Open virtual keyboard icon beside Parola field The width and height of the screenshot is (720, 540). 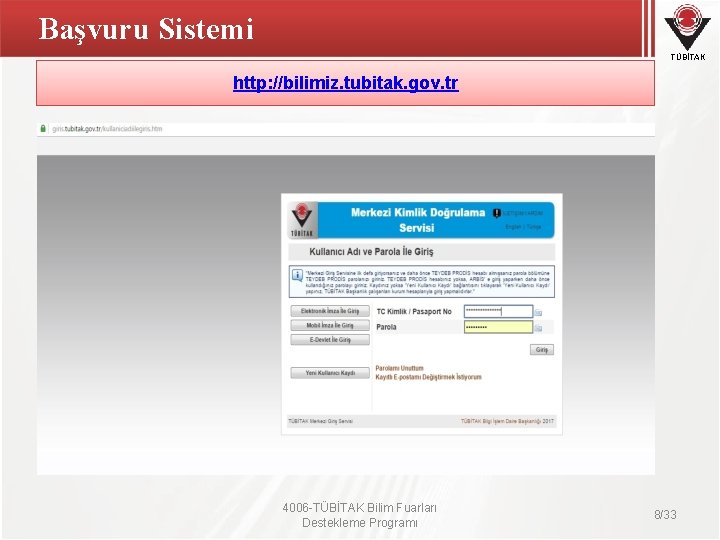[x=538, y=328]
